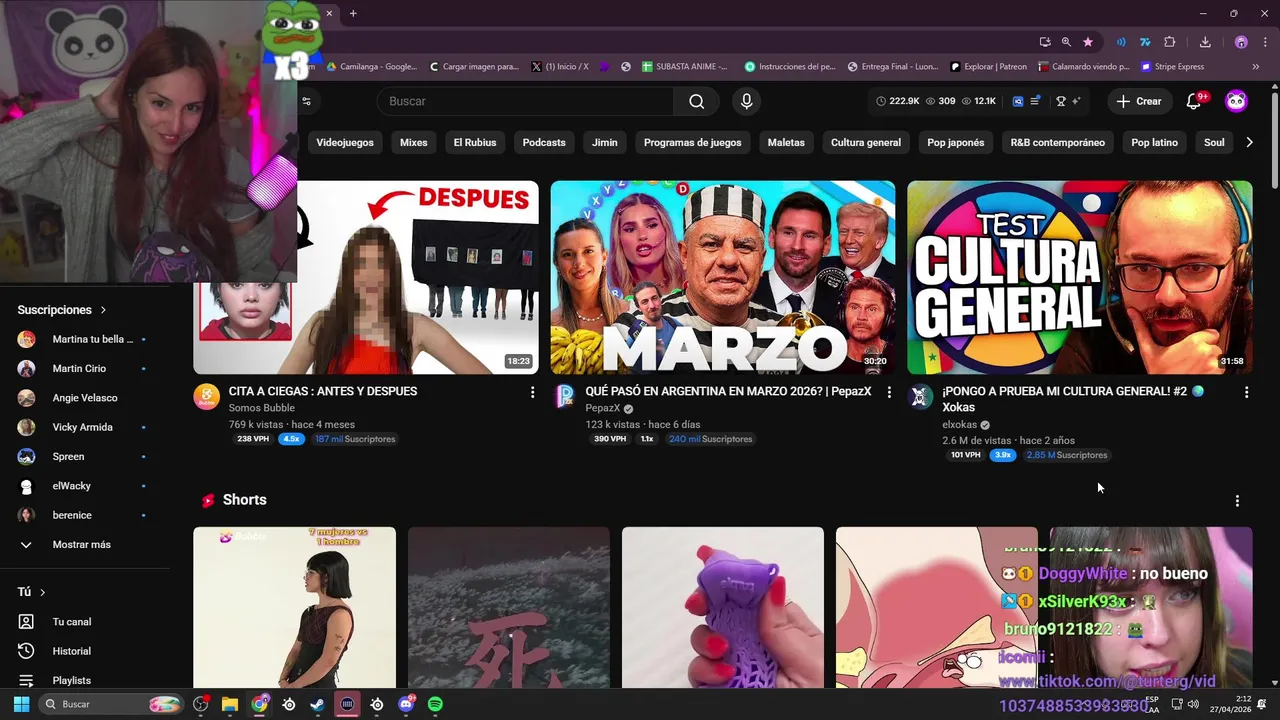The image size is (1280, 720).
Task: Bookmark this page with star icon
Action: pos(1088,42)
